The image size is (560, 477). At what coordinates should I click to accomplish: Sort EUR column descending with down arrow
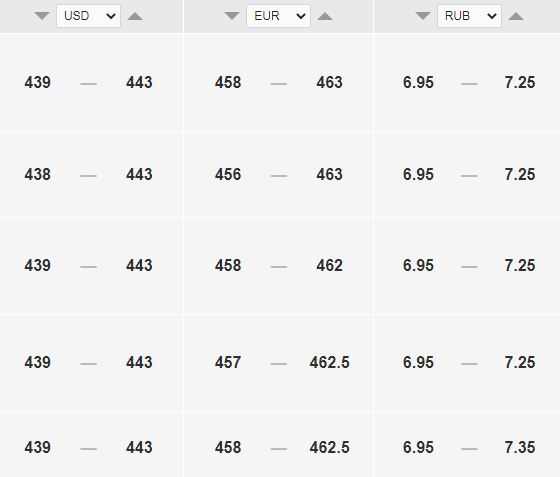[232, 16]
